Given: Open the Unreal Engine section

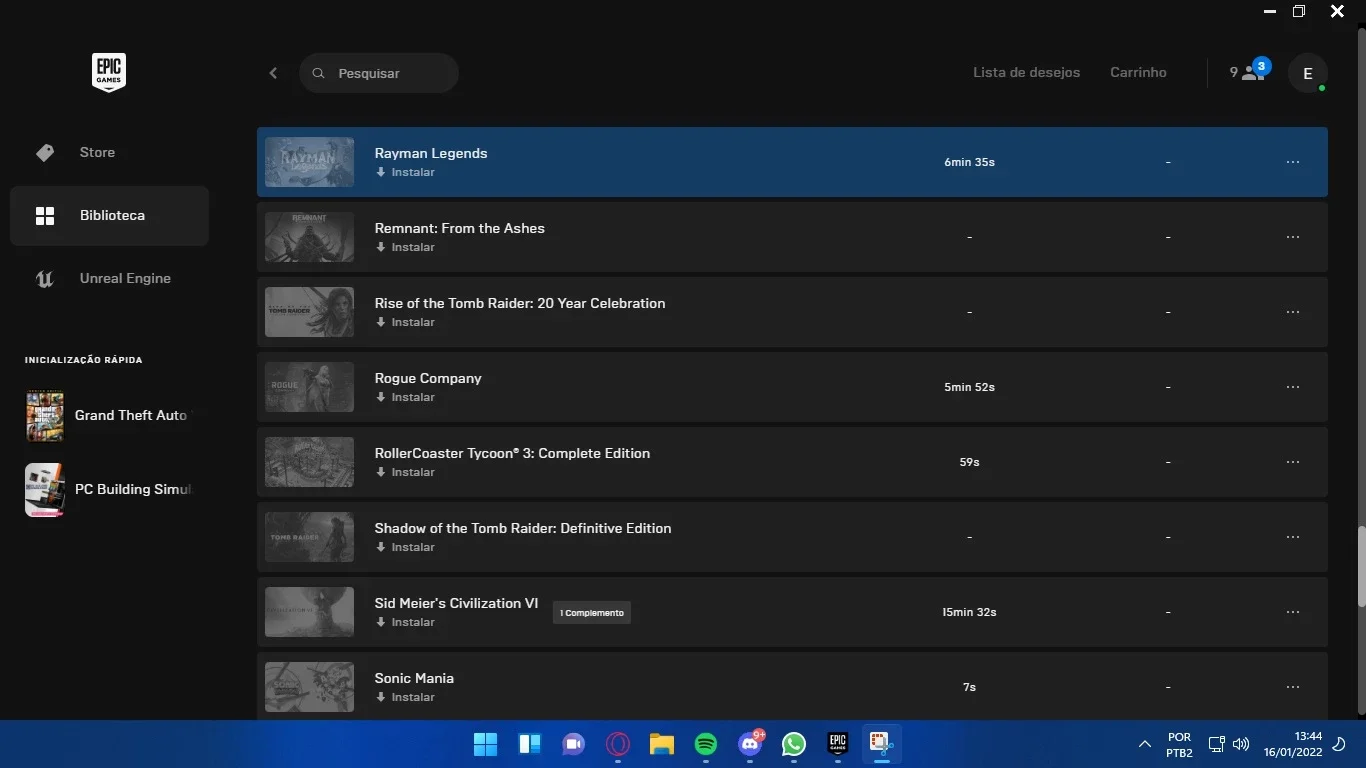Looking at the screenshot, I should pos(109,278).
